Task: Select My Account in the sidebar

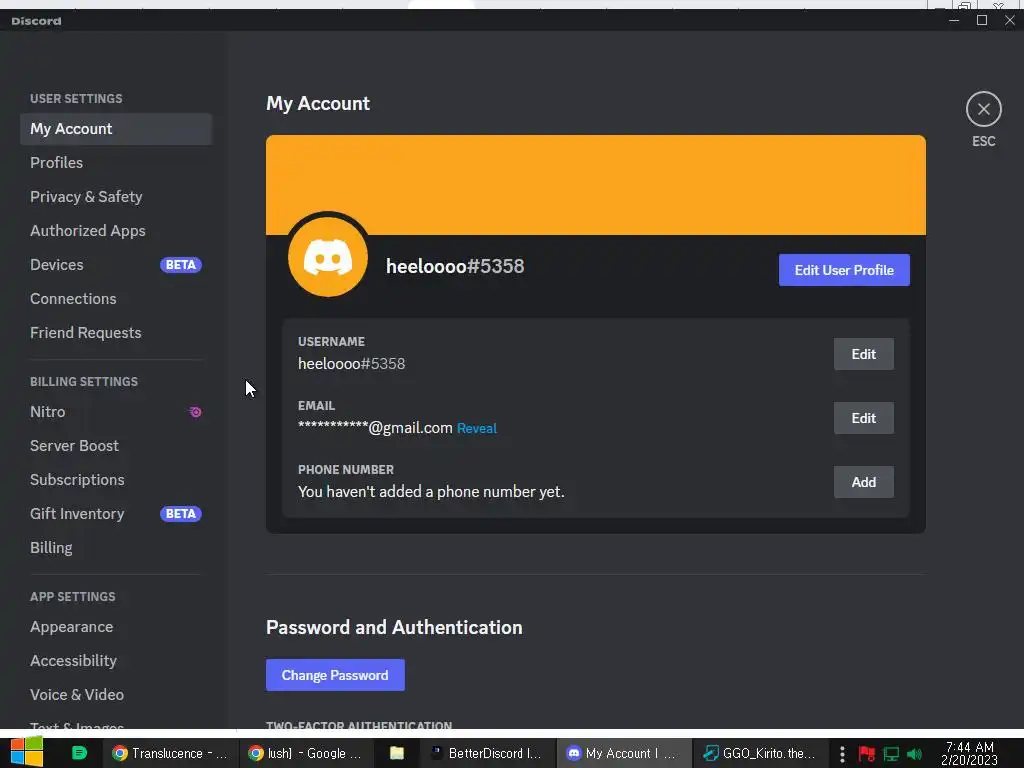Action: [x=116, y=129]
